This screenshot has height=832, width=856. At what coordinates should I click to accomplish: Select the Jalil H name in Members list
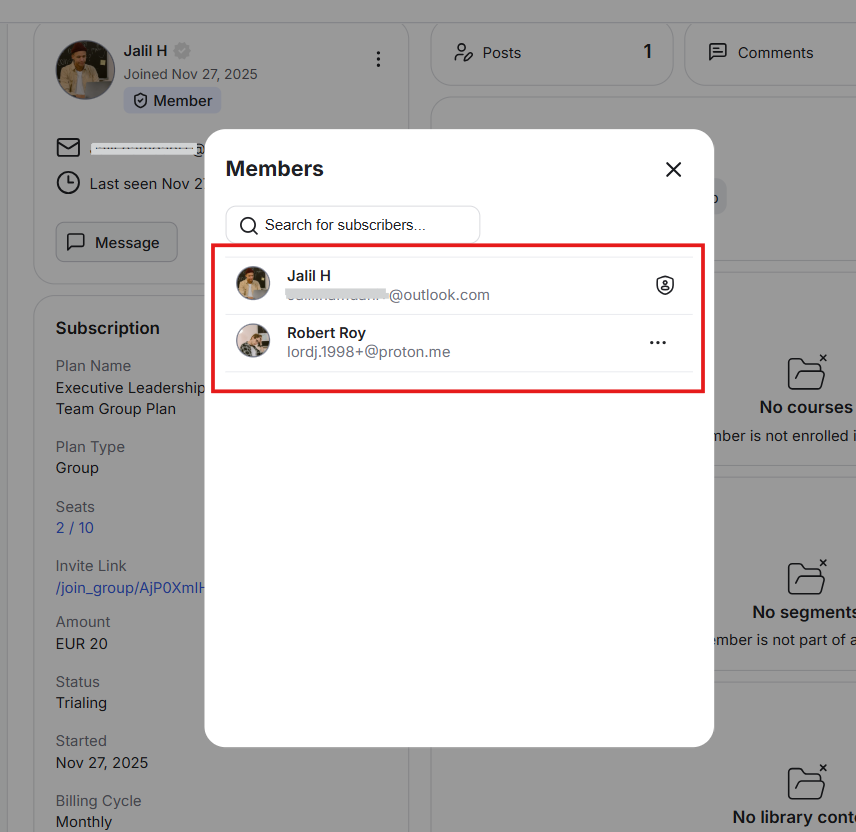pos(308,276)
